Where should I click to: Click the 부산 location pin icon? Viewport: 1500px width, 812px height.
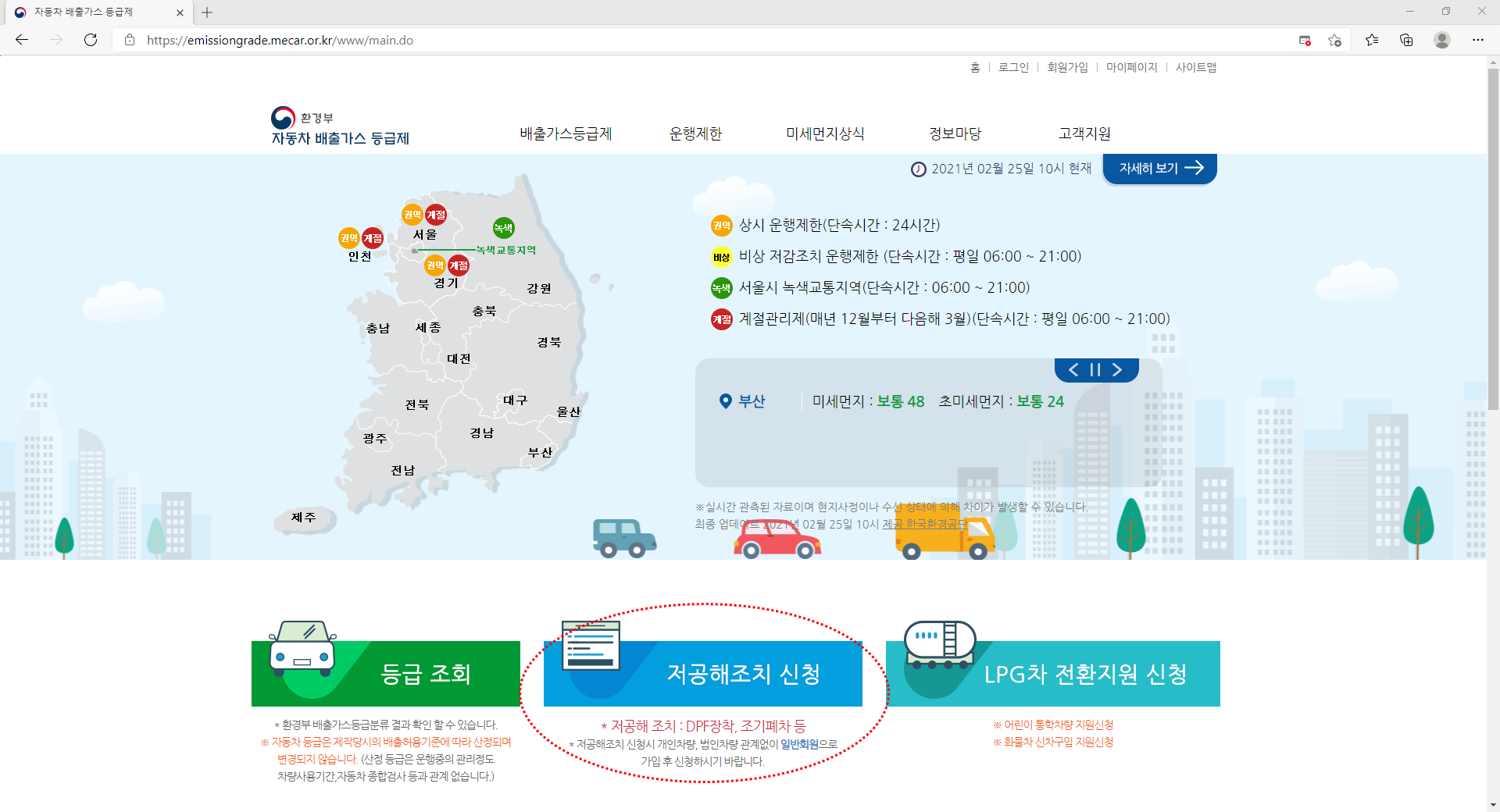pos(726,401)
